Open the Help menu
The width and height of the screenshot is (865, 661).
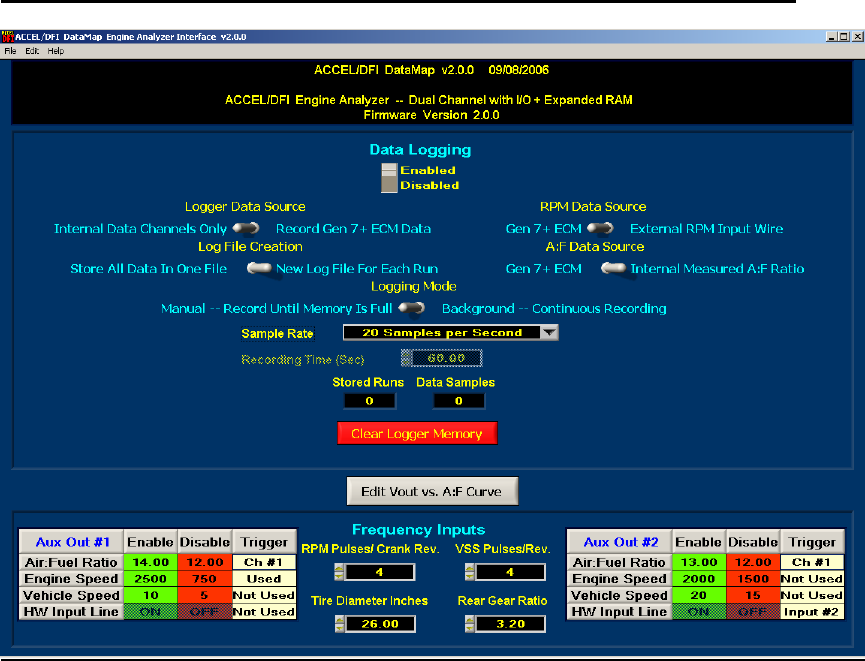point(55,51)
